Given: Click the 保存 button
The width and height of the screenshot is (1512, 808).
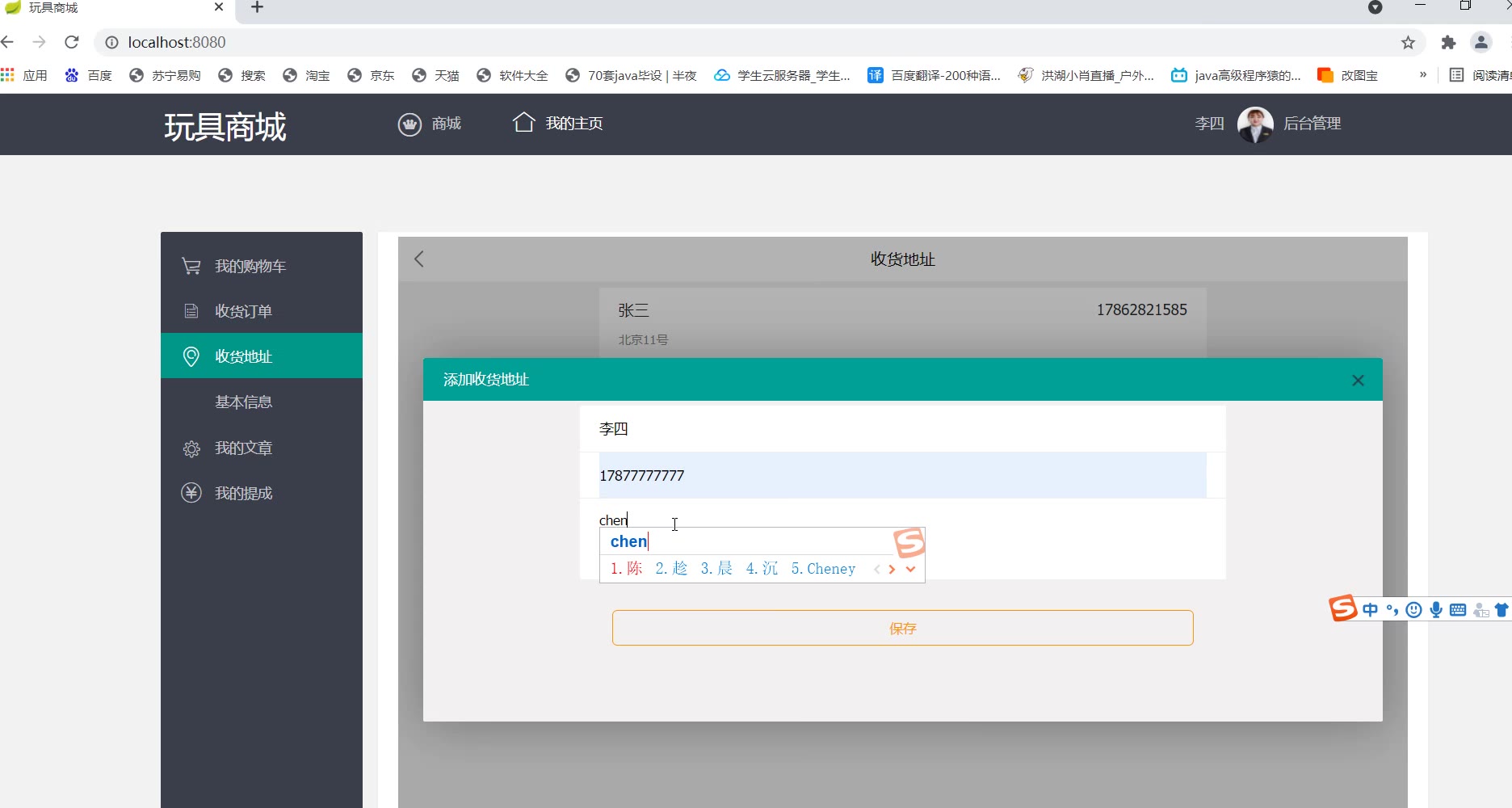Looking at the screenshot, I should click(902, 629).
